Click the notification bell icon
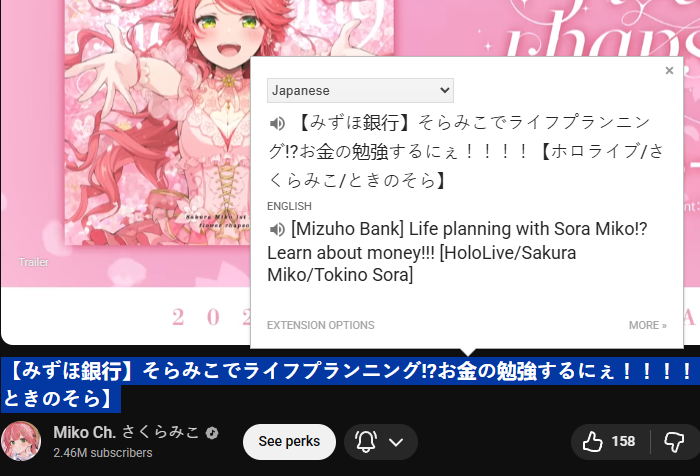Image resolution: width=700 pixels, height=476 pixels. (x=366, y=442)
